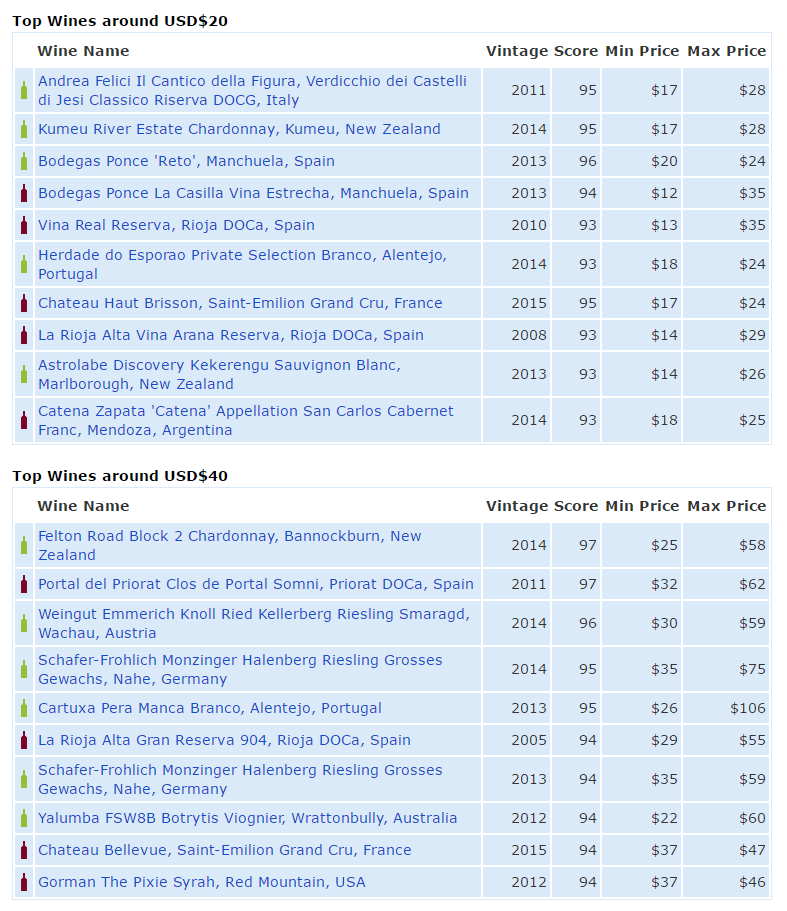Click the red bottle icon for Chateau Haut Brisson
The height and width of the screenshot is (911, 787).
24,303
